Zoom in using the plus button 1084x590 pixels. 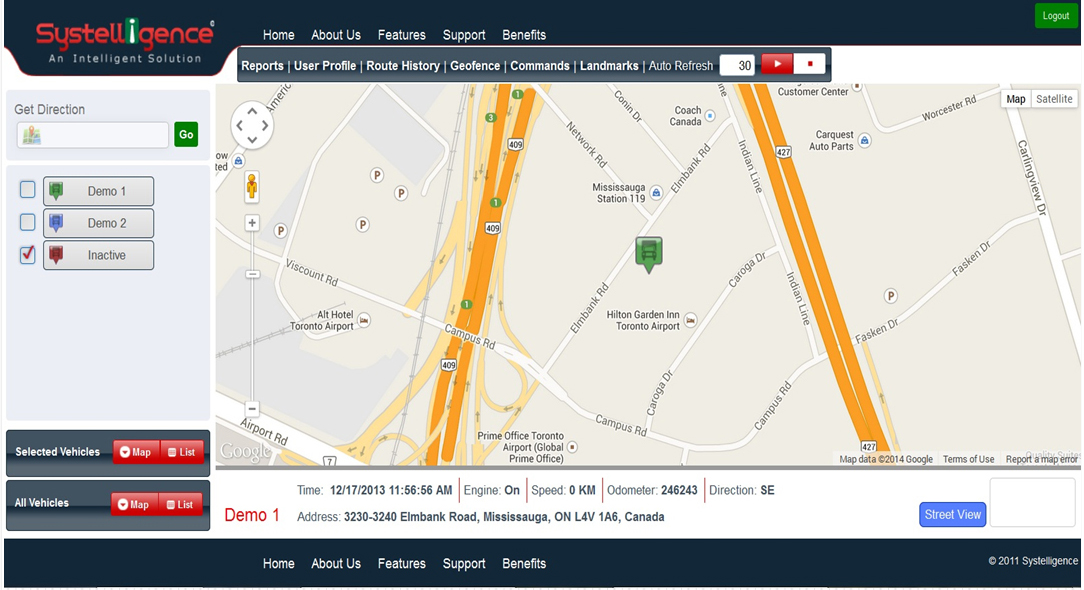pos(252,223)
